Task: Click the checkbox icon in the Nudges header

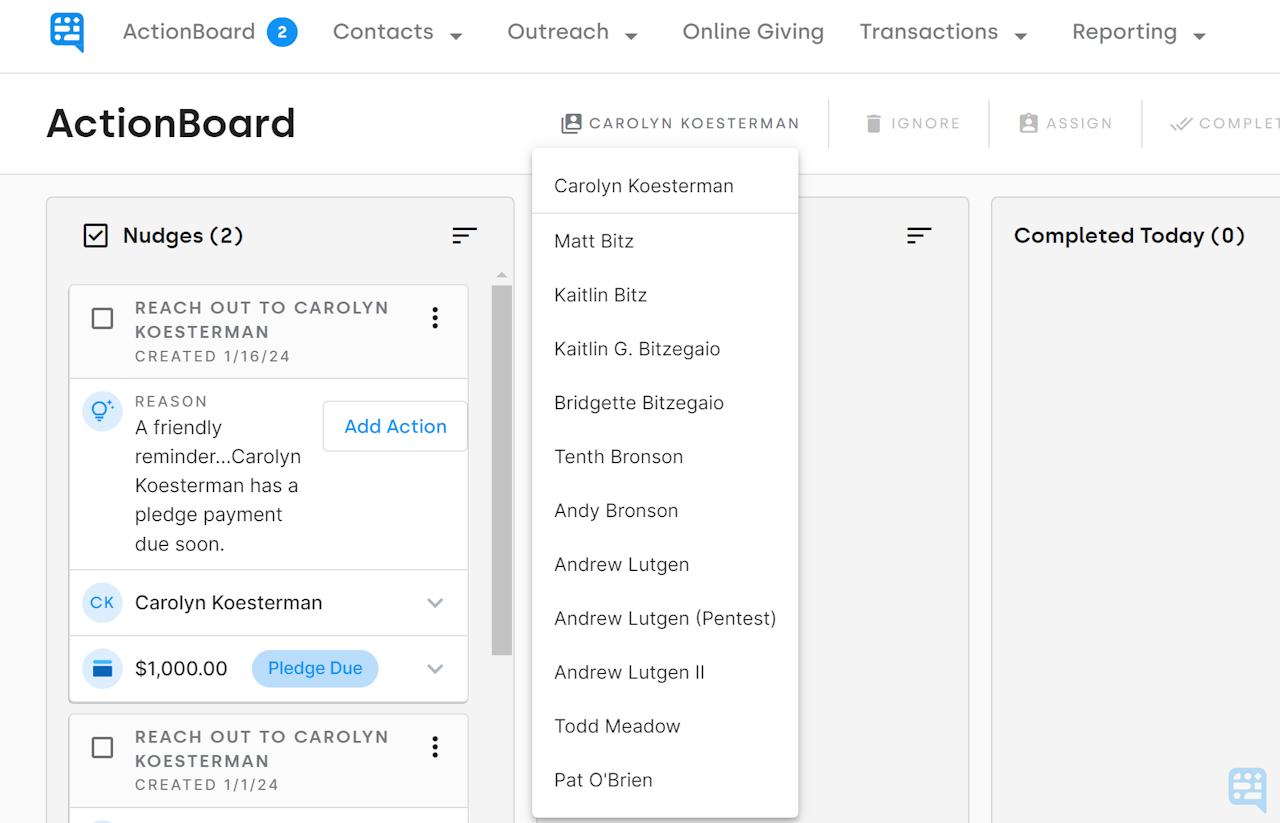Action: pos(96,235)
